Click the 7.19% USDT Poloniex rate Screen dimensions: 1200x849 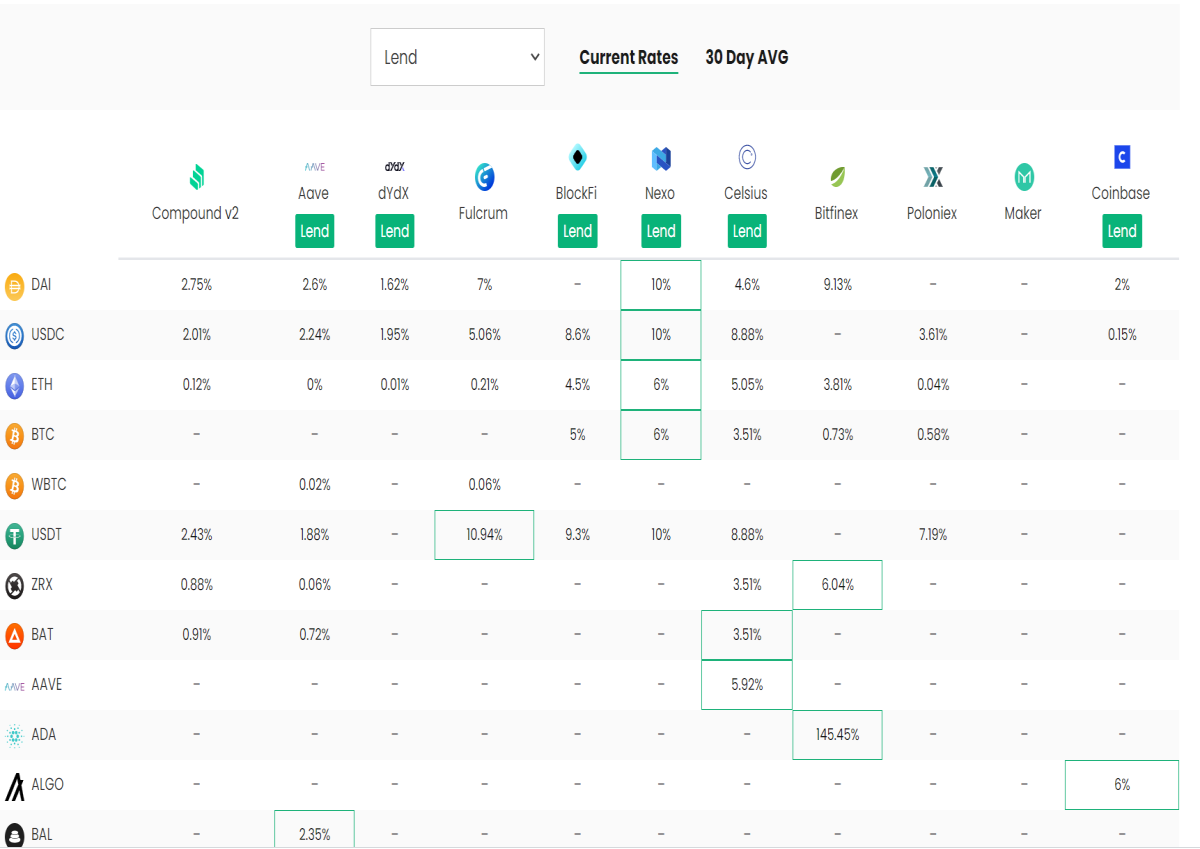(932, 535)
